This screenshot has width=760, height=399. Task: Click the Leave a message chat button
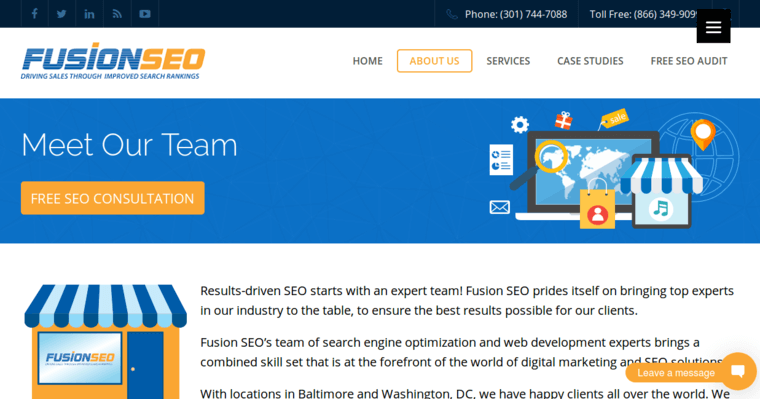pos(676,373)
